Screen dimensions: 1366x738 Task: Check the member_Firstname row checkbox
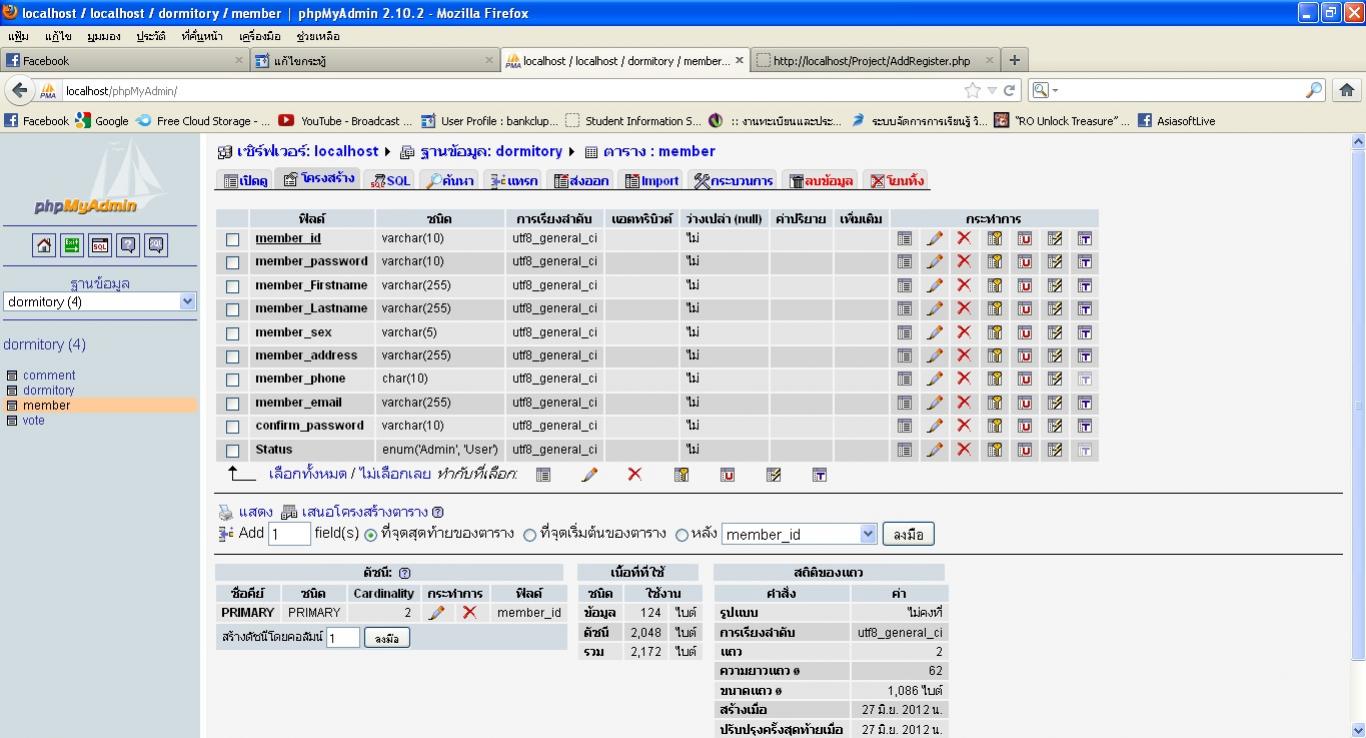coord(233,286)
